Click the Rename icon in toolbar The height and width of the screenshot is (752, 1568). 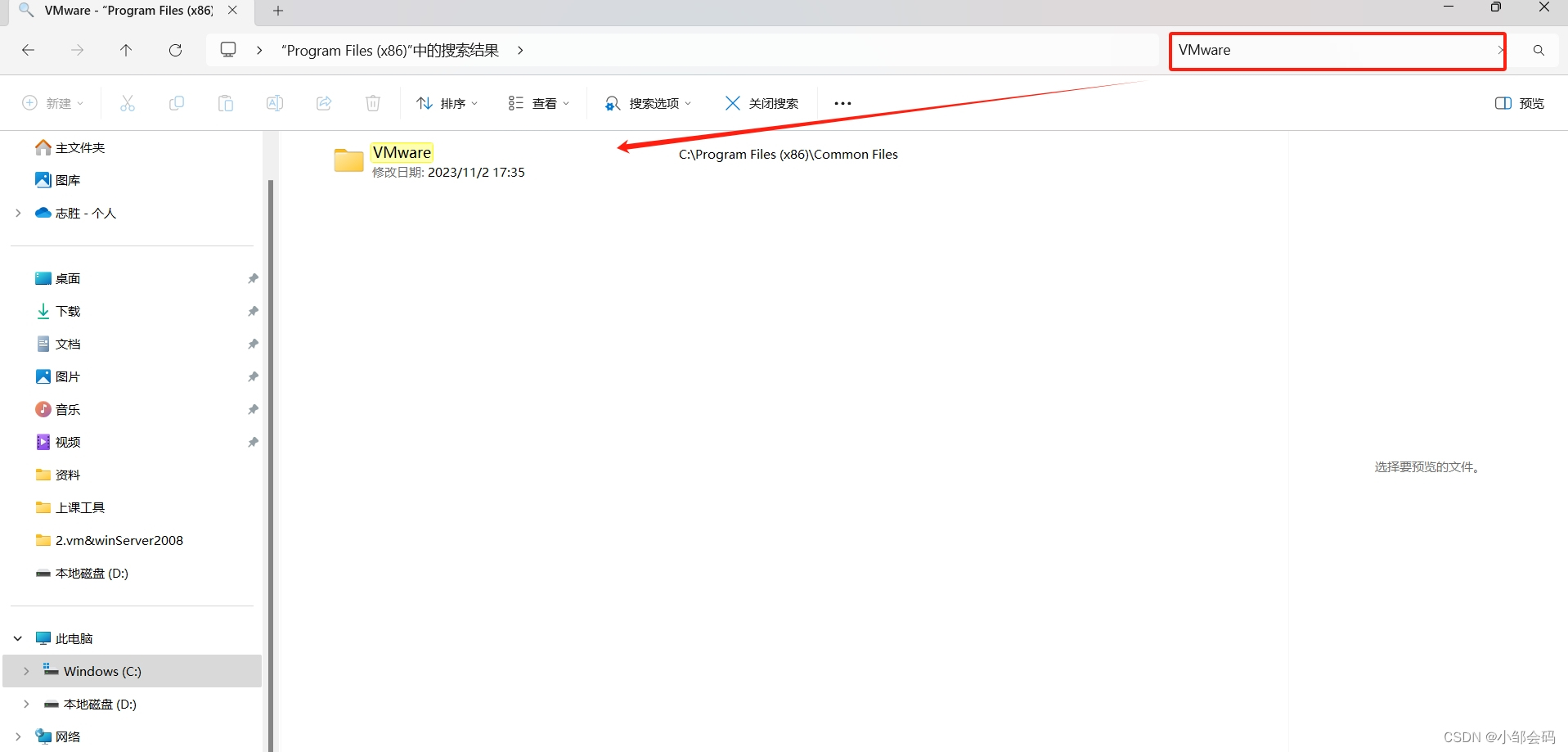tap(275, 103)
